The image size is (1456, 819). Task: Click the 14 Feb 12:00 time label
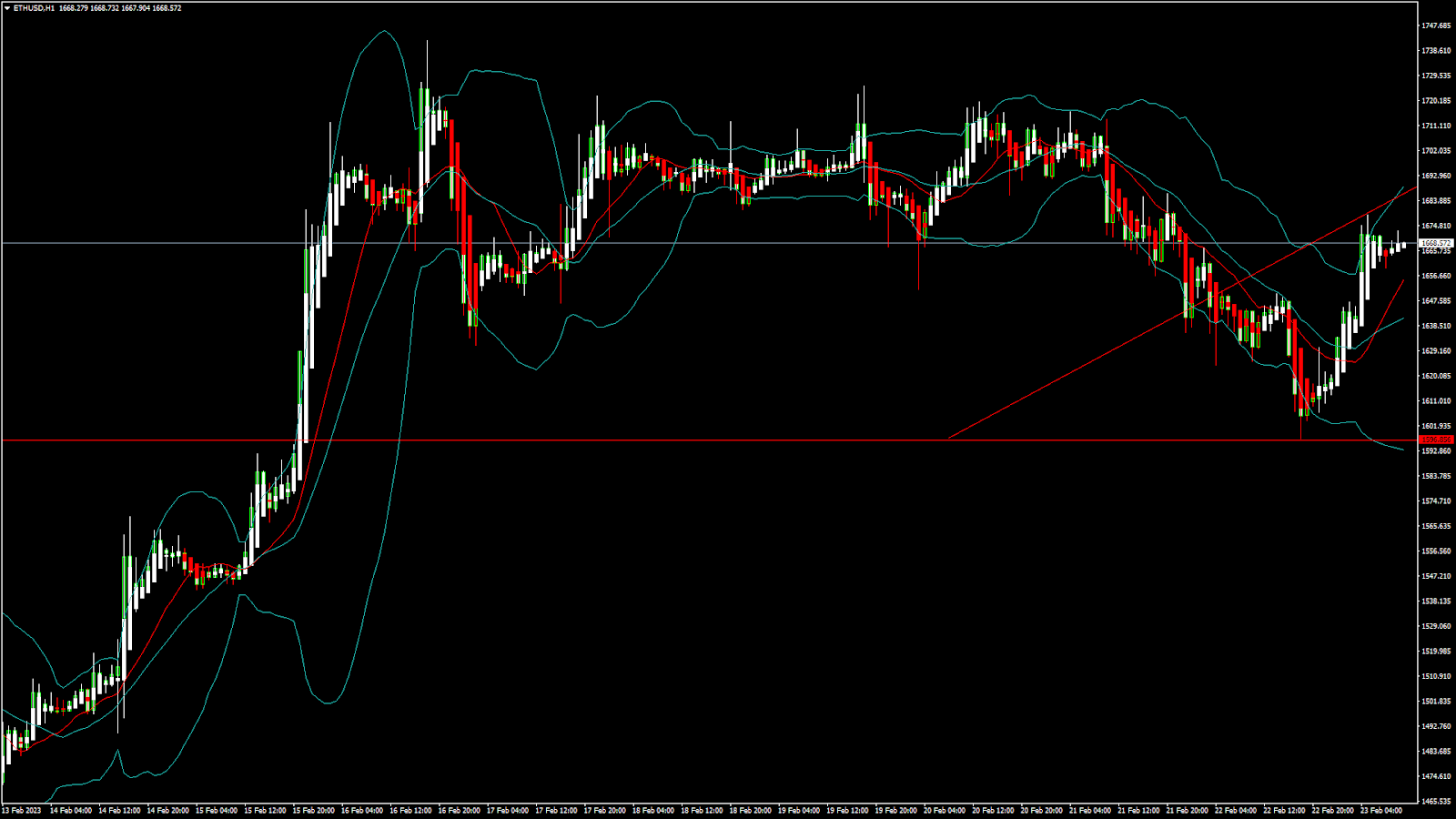tap(119, 810)
